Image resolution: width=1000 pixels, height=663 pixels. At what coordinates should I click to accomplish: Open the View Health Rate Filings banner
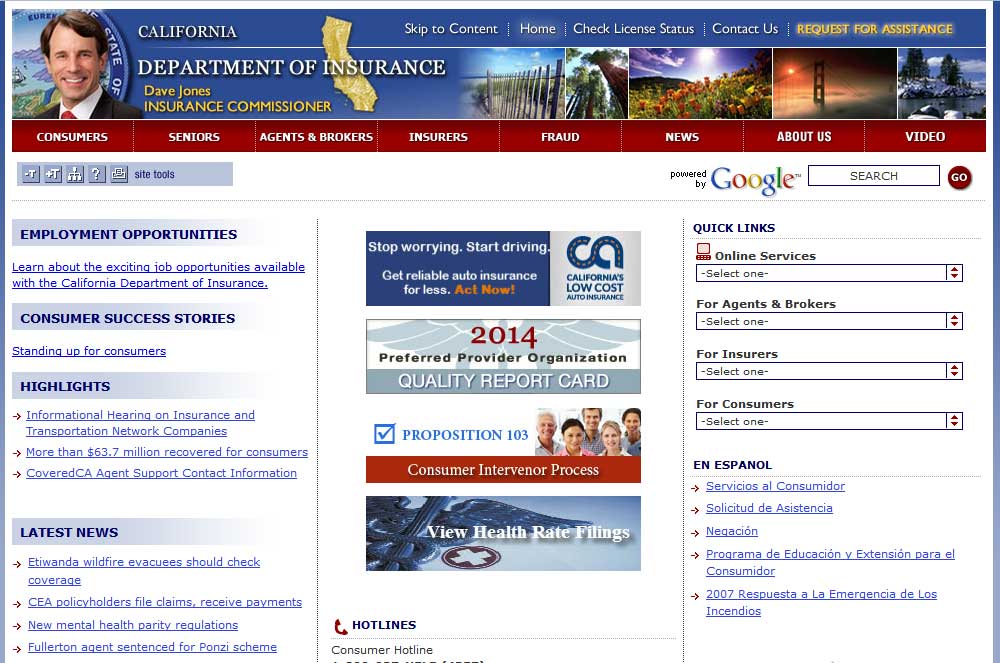tap(503, 534)
